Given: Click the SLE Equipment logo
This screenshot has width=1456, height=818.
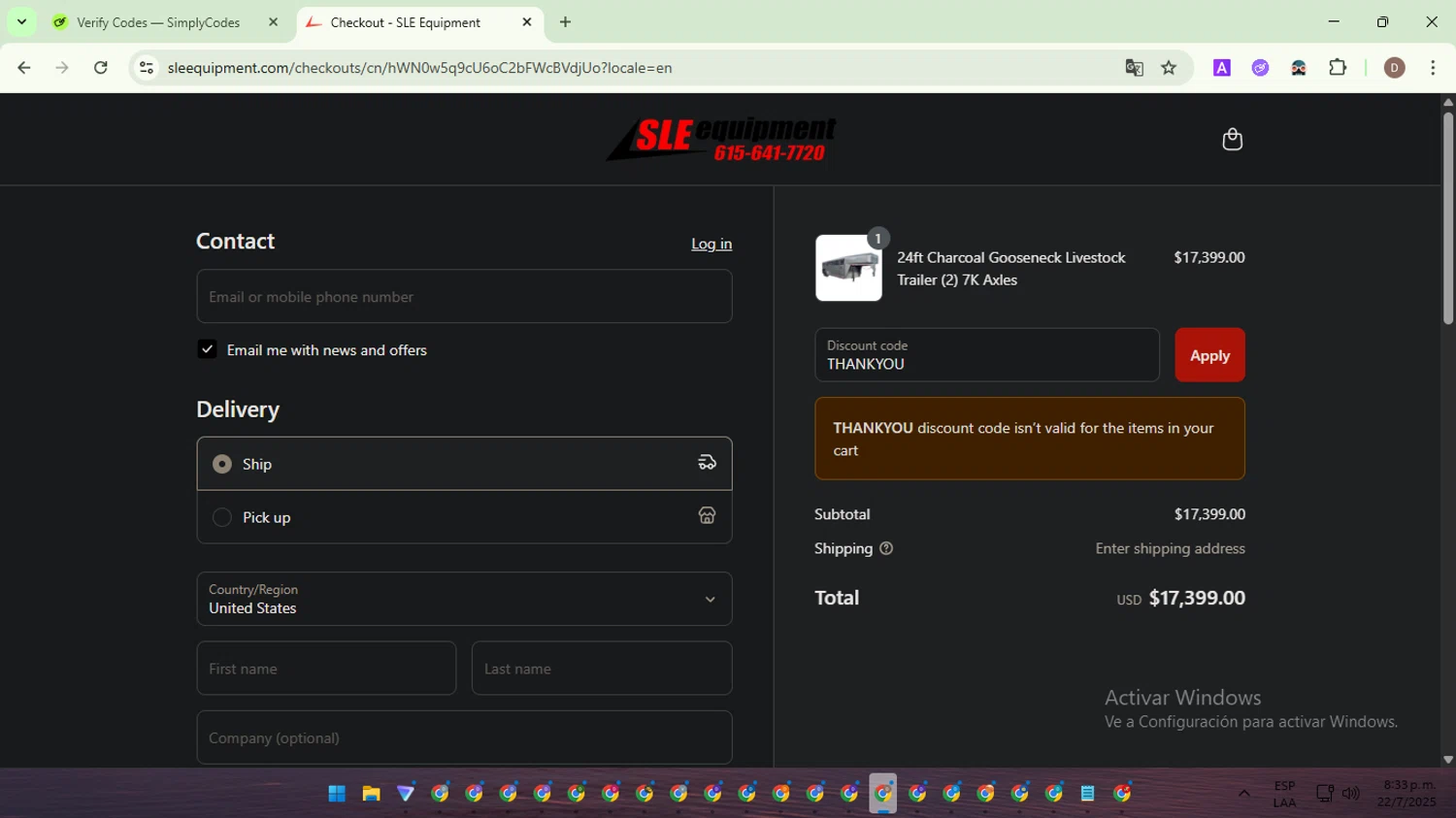Looking at the screenshot, I should (721, 139).
